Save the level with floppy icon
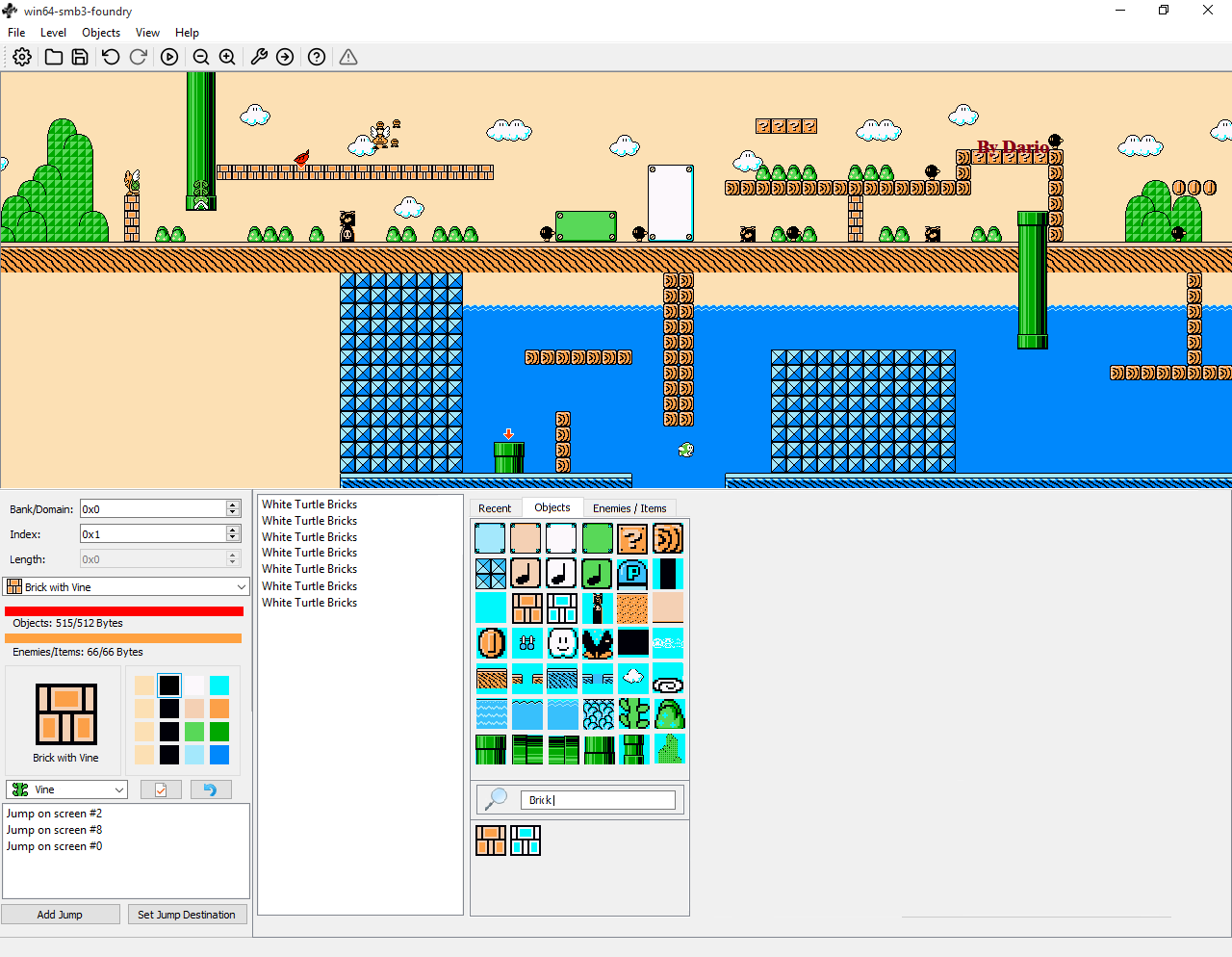Screen dimensions: 1232x957 (x=80, y=57)
